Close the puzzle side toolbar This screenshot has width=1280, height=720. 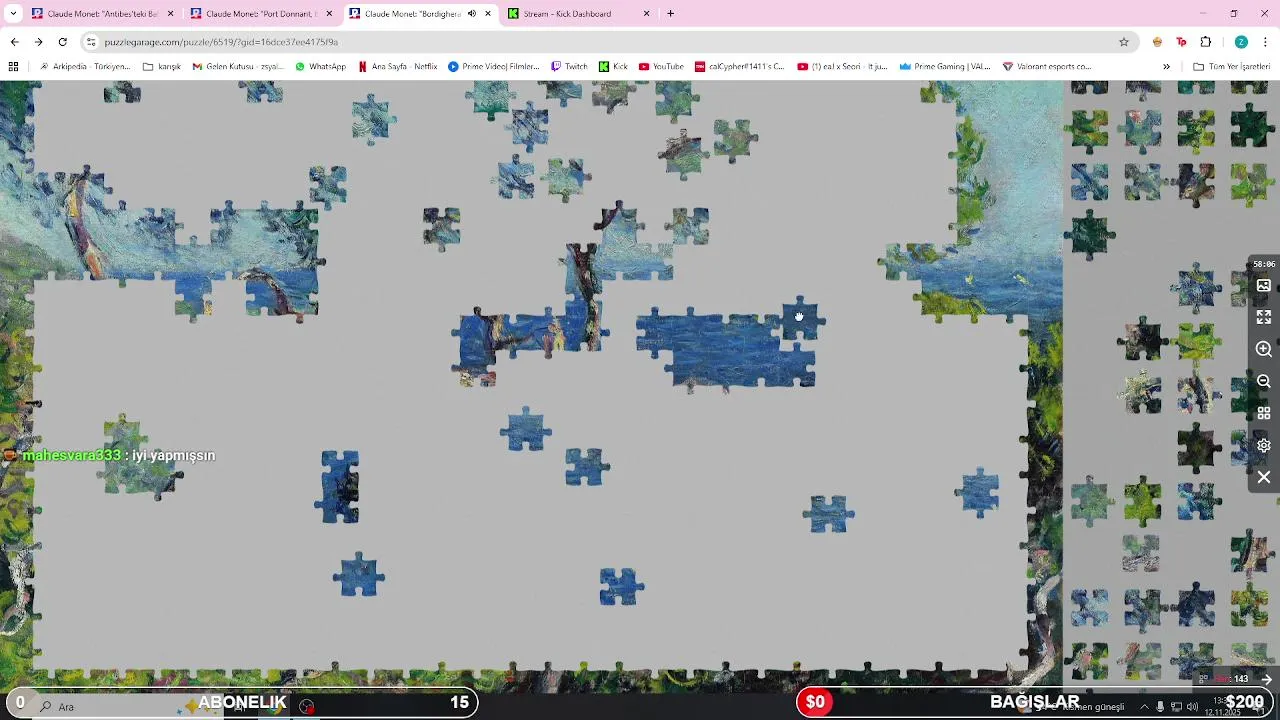(1264, 477)
